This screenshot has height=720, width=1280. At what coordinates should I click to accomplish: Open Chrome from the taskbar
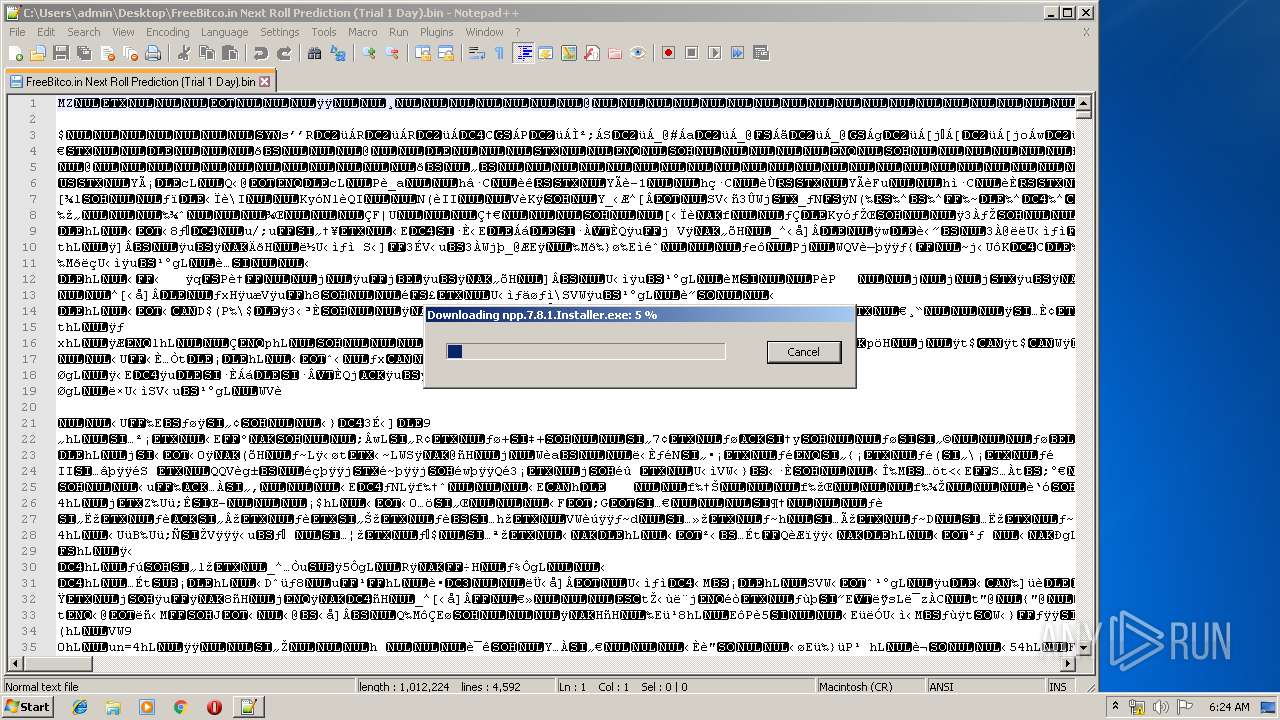[180, 707]
